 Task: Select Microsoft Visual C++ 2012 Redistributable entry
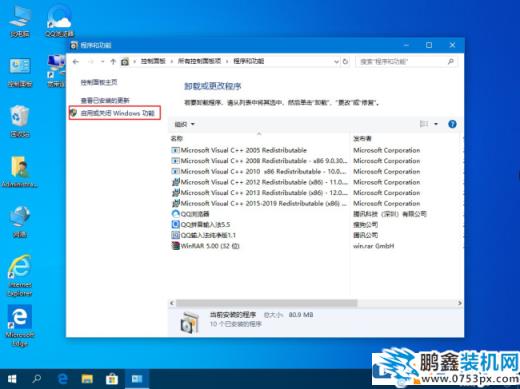tap(259, 182)
